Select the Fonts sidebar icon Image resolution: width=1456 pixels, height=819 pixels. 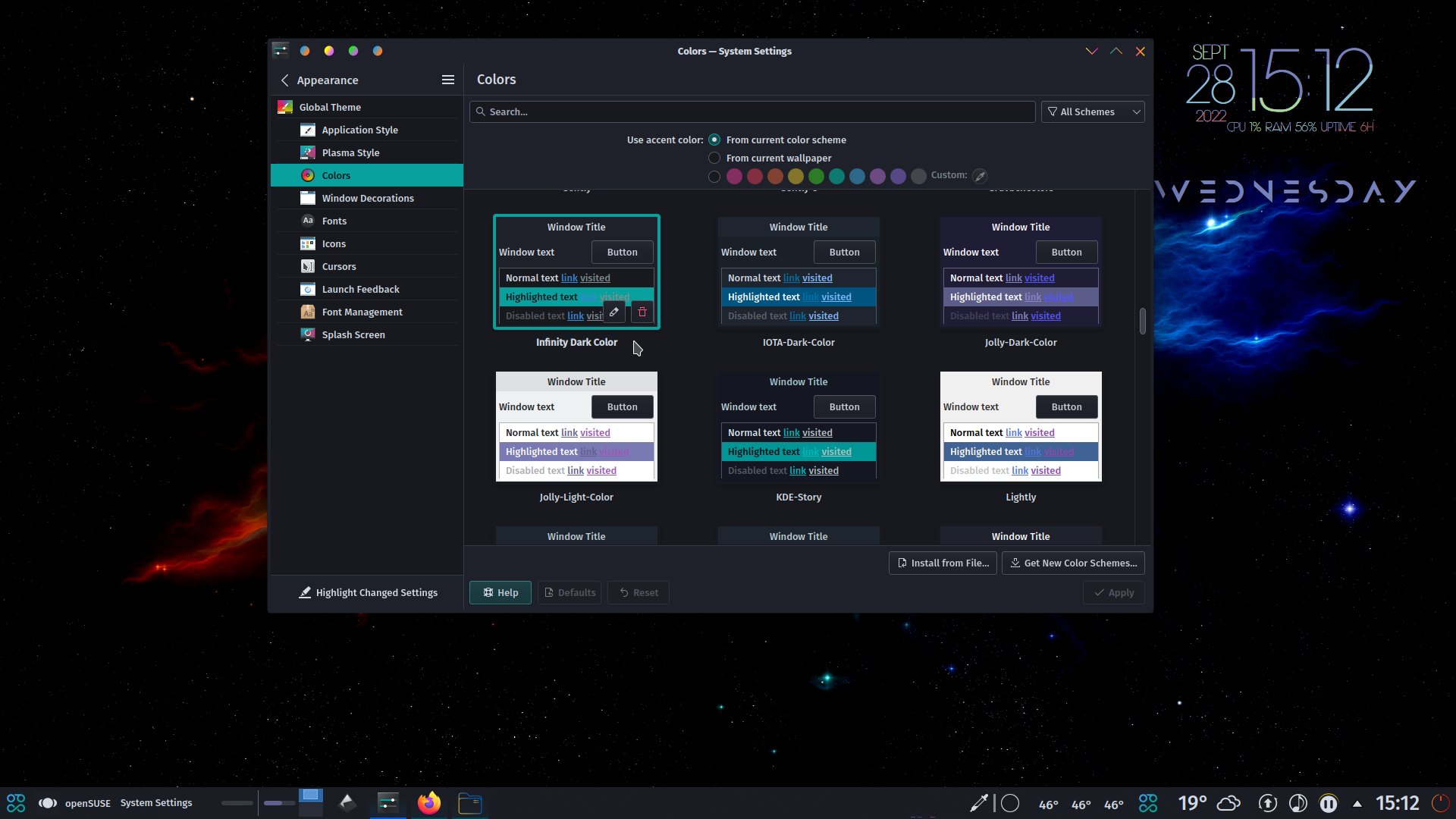308,221
